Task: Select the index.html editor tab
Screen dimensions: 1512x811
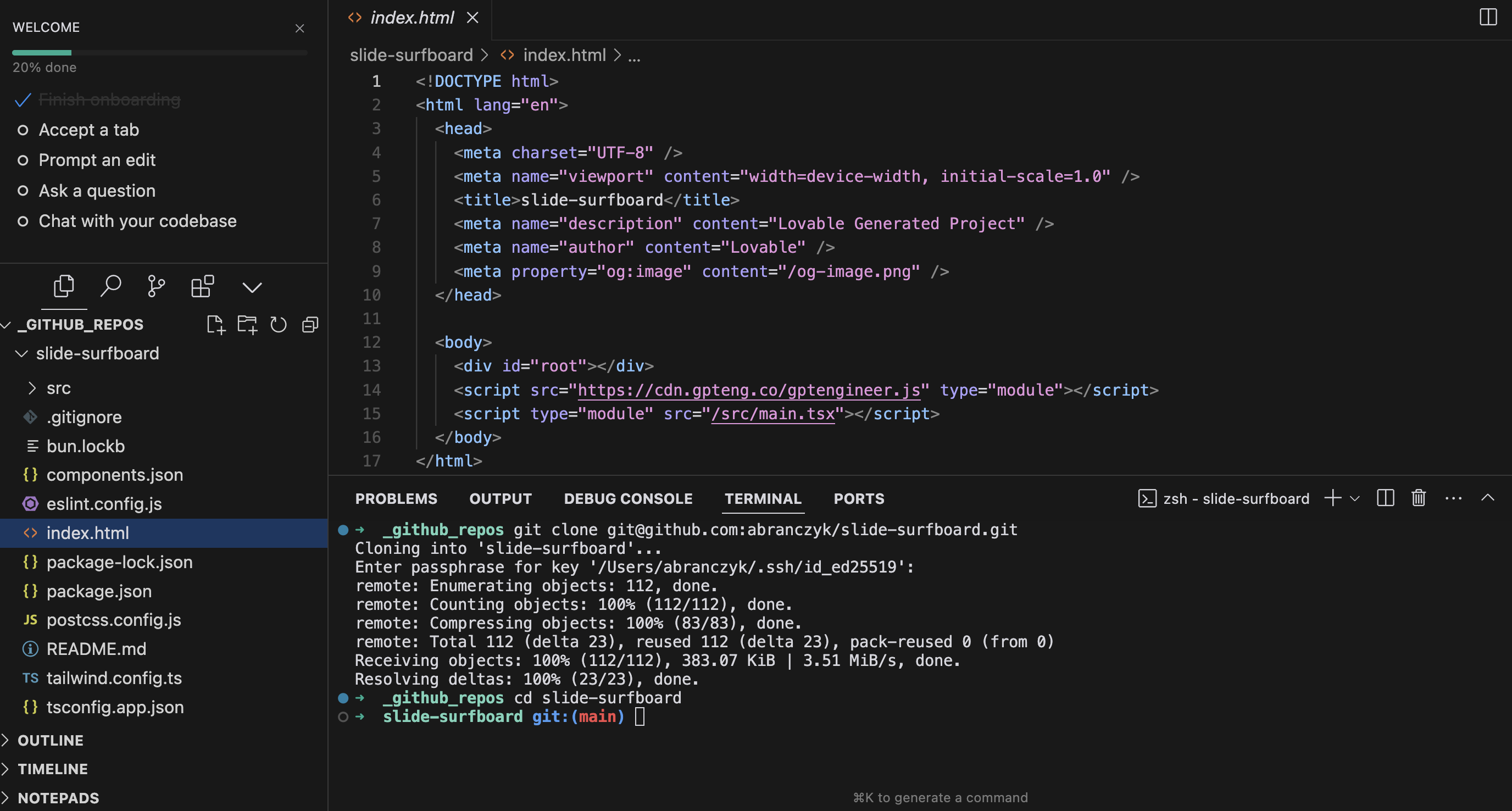Action: [412, 18]
